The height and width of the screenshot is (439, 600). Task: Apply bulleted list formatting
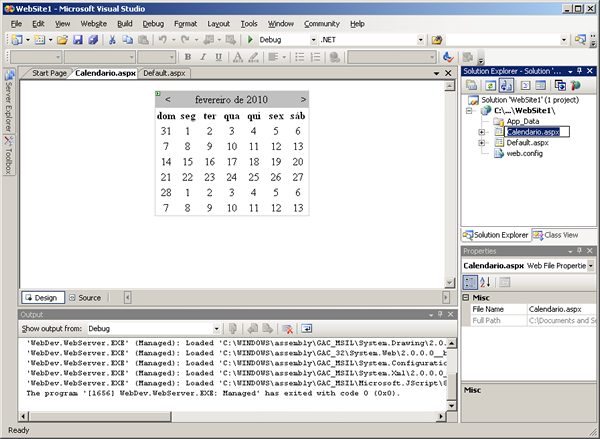point(300,57)
